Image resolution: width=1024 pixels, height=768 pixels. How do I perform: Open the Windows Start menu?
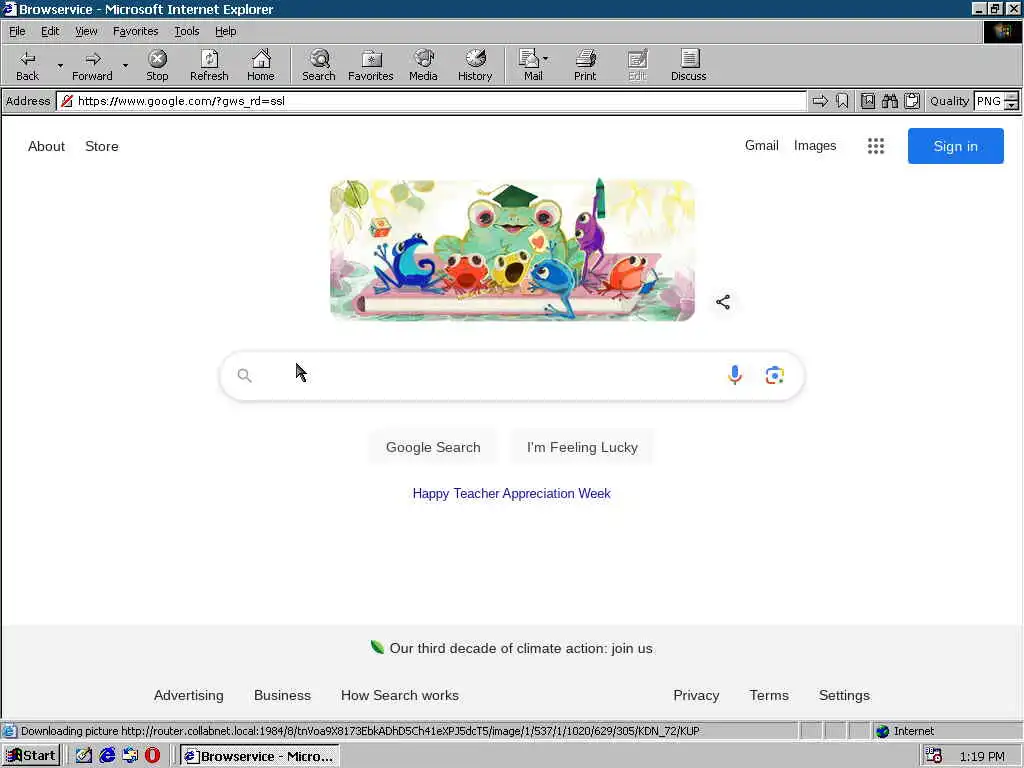point(31,756)
